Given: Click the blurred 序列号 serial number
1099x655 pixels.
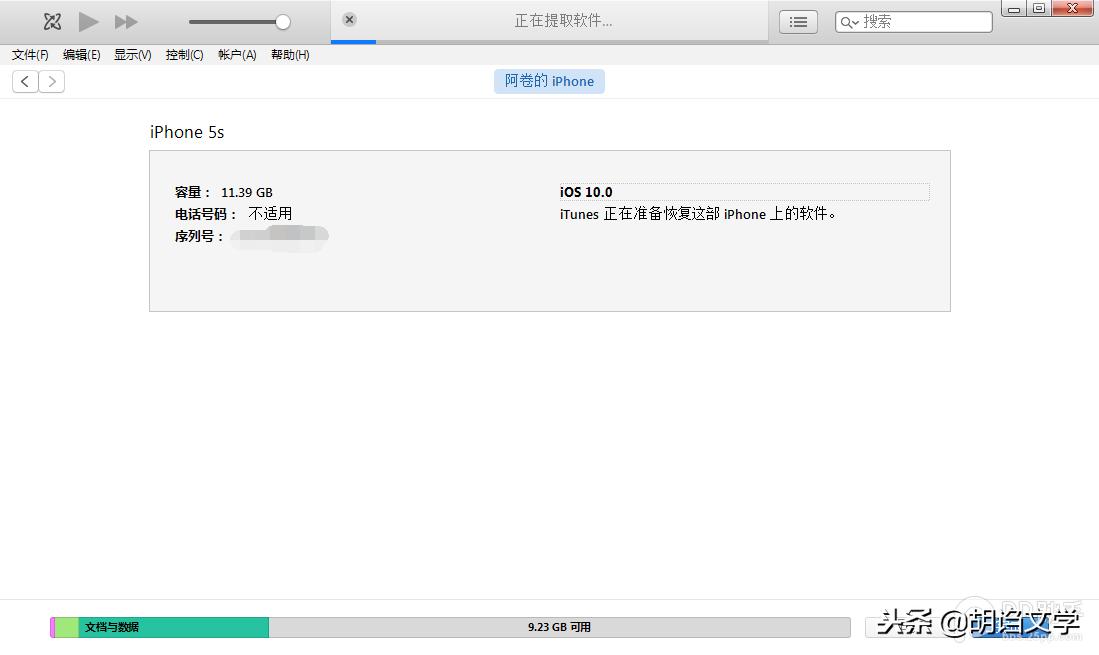Looking at the screenshot, I should (x=280, y=236).
